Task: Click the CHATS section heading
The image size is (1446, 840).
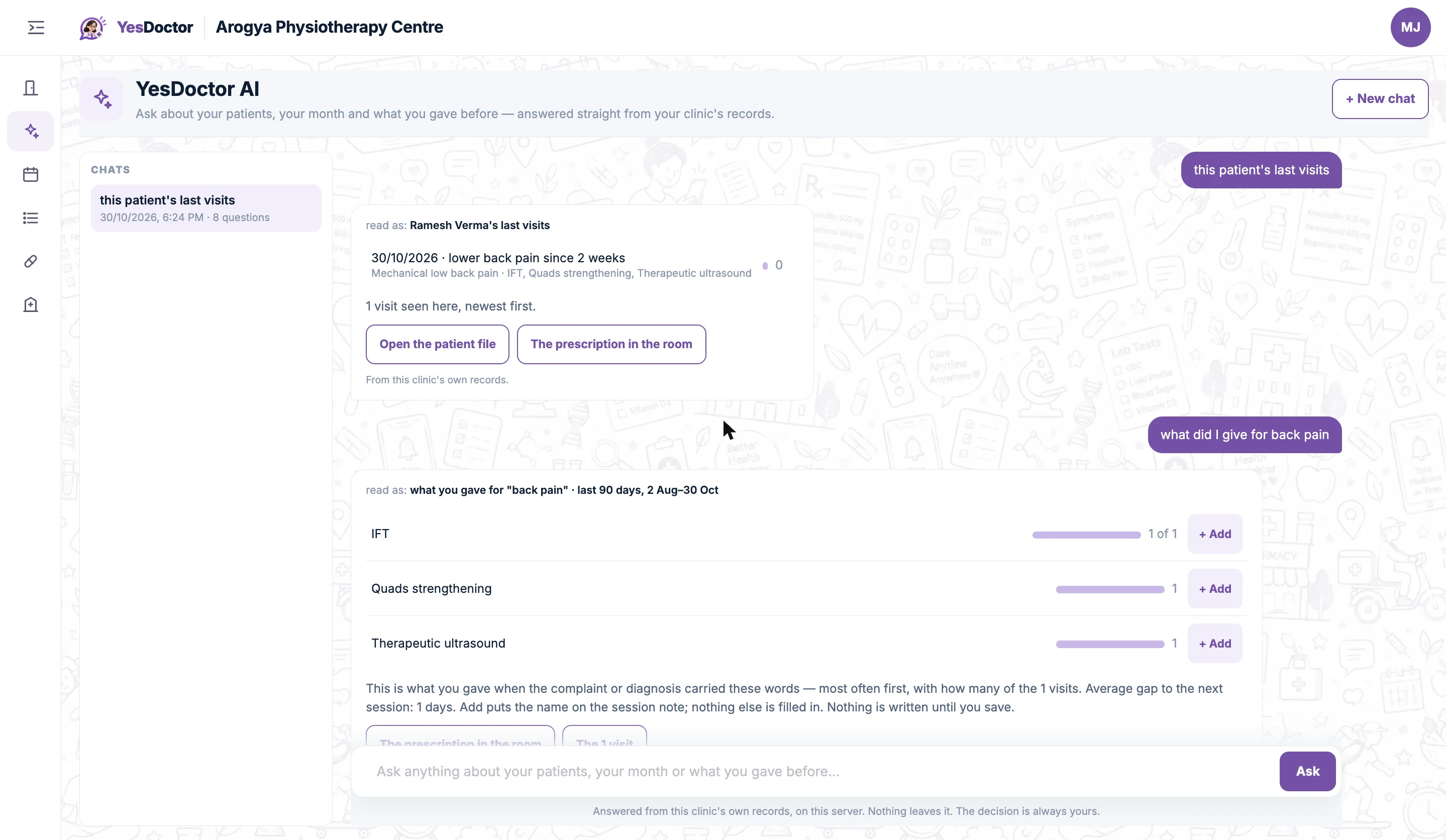Action: (x=110, y=170)
